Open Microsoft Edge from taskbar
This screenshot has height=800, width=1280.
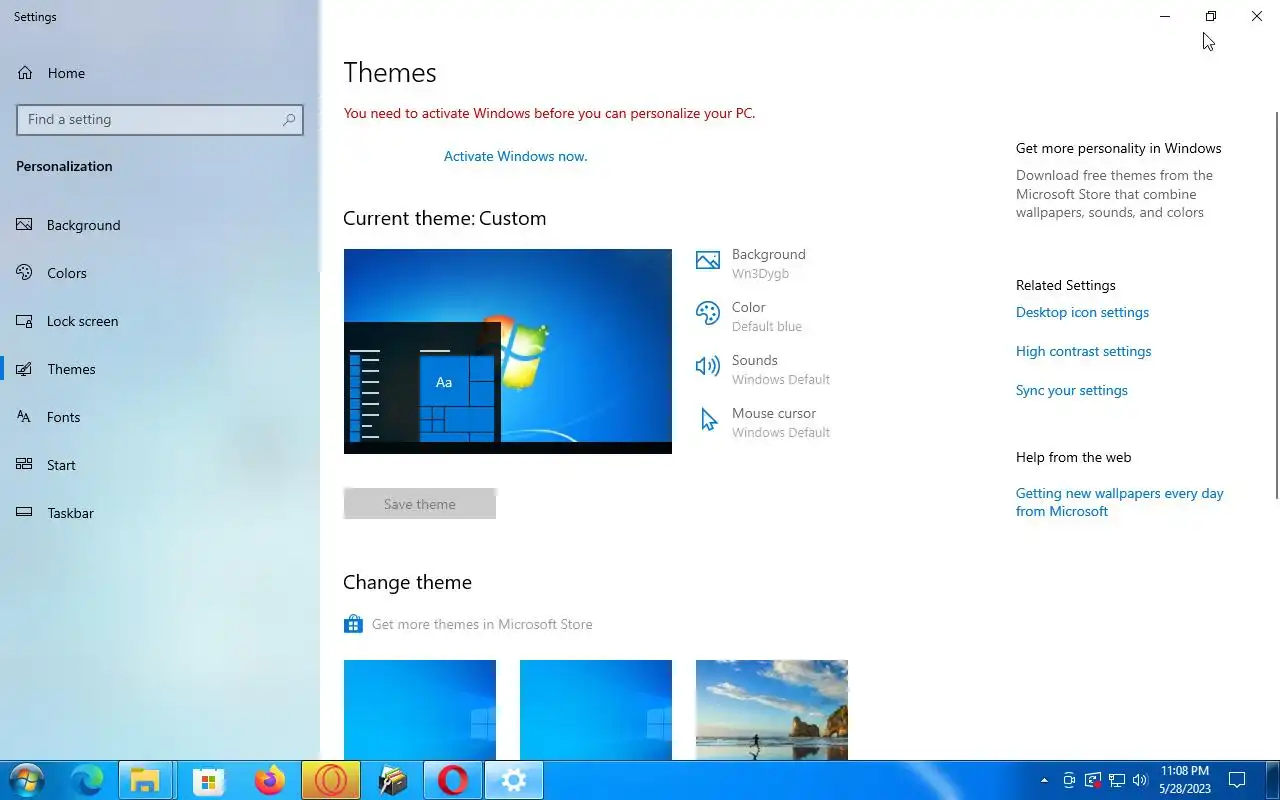[87, 780]
